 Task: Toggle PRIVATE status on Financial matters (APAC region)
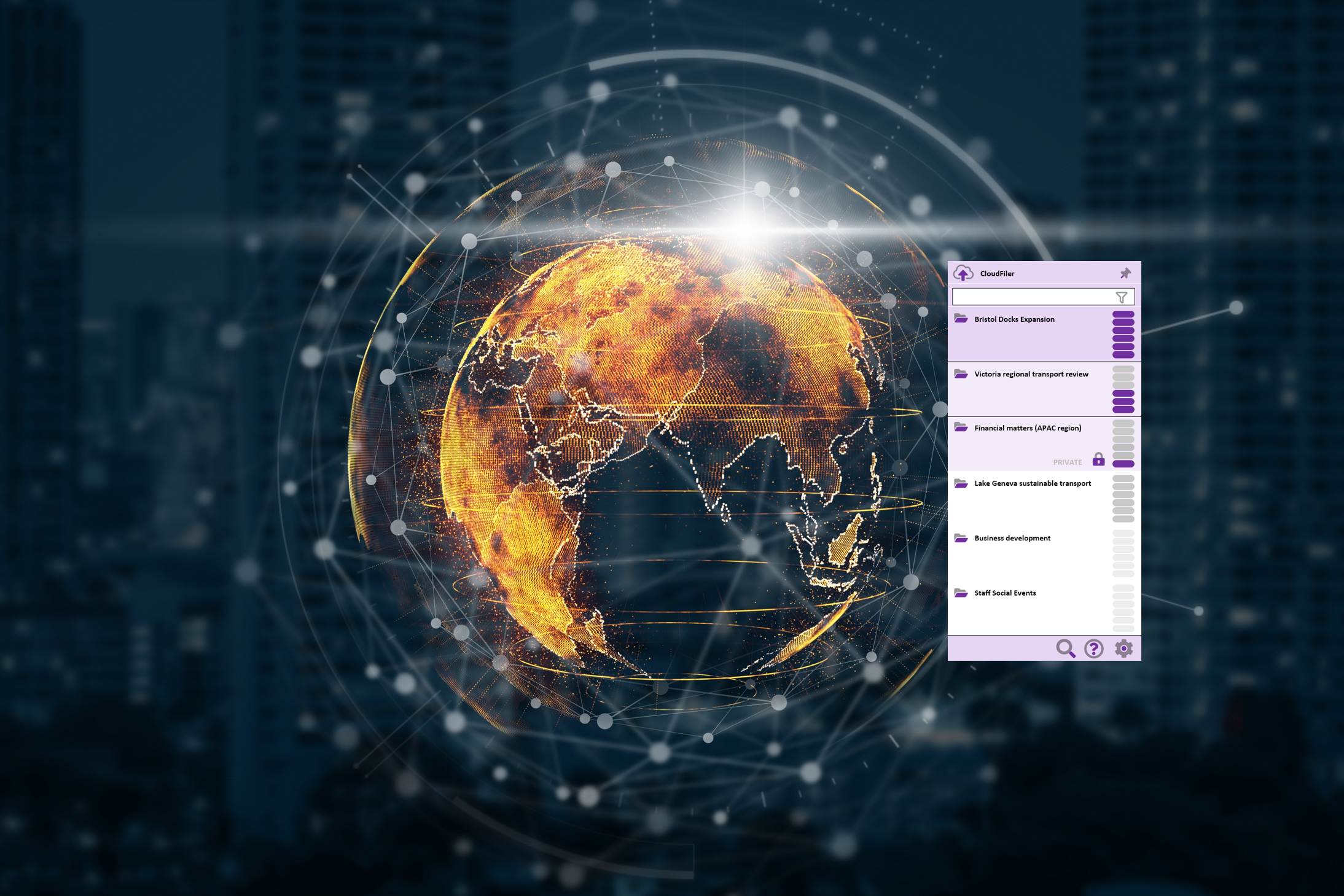pos(1099,459)
